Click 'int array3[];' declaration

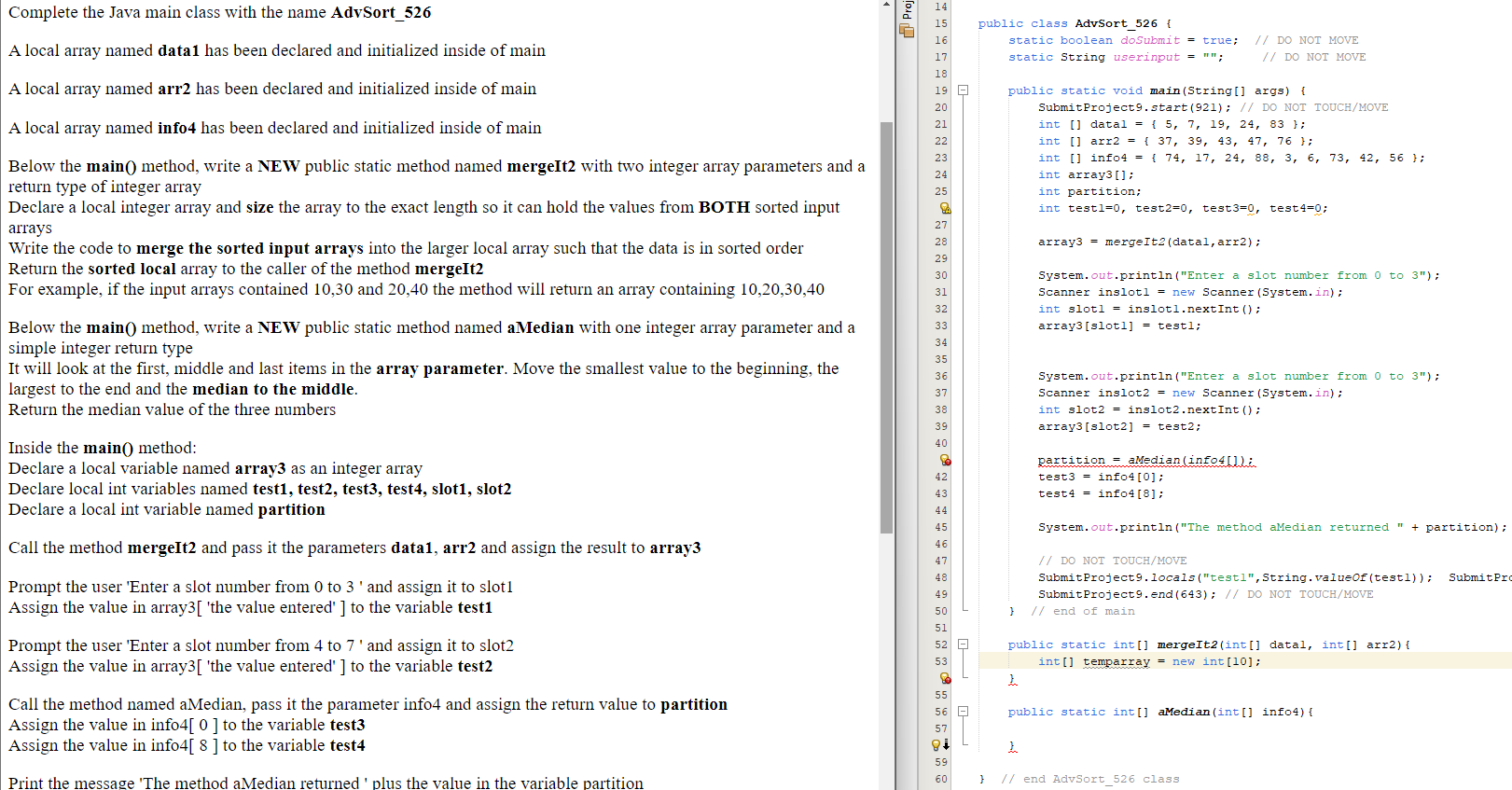click(x=1087, y=174)
